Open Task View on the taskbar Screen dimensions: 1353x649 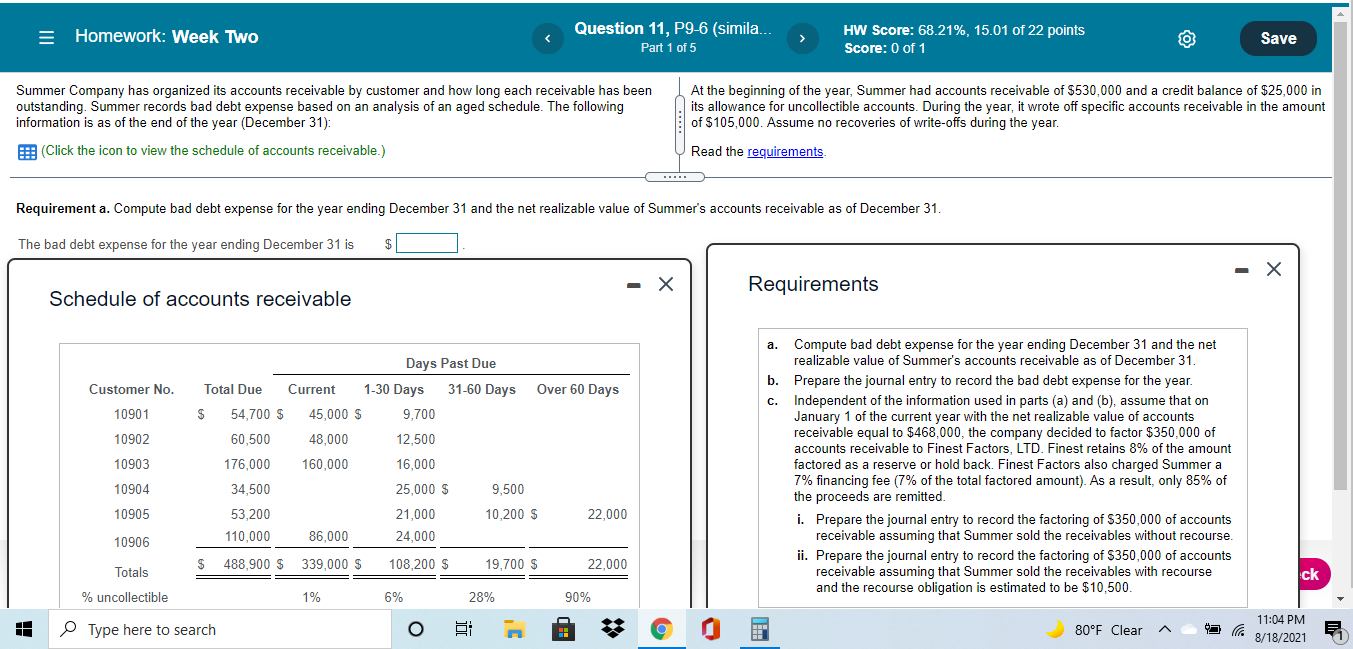463,629
